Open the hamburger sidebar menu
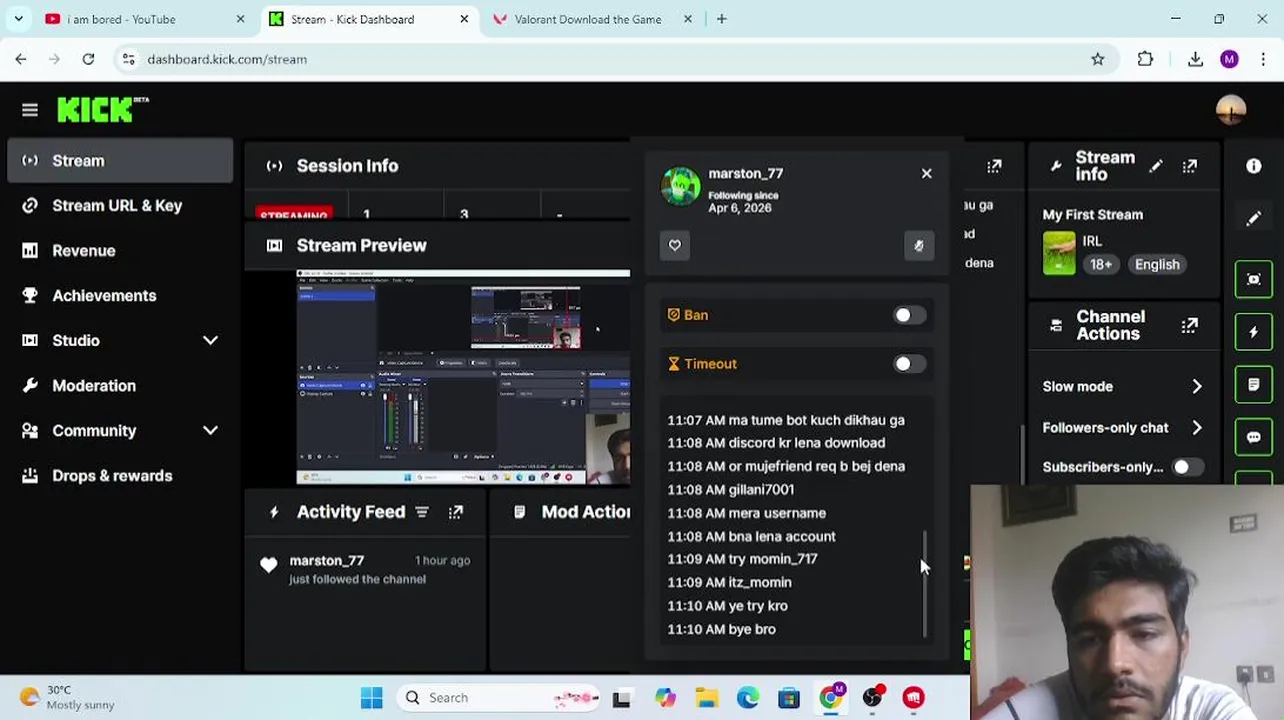The width and height of the screenshot is (1284, 720). (30, 110)
